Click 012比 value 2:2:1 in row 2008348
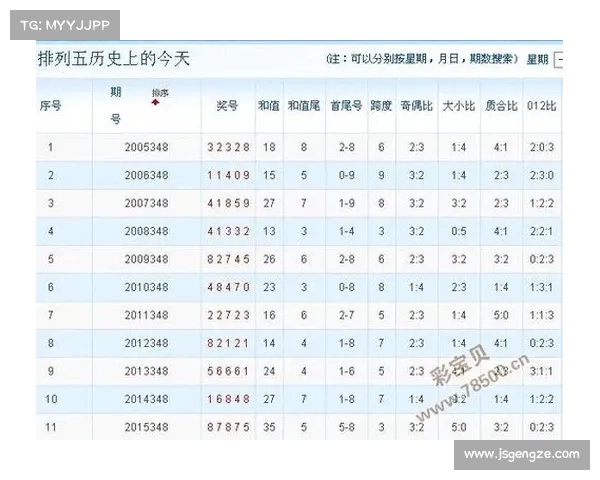Viewport: 600px width, 480px height. (x=541, y=231)
